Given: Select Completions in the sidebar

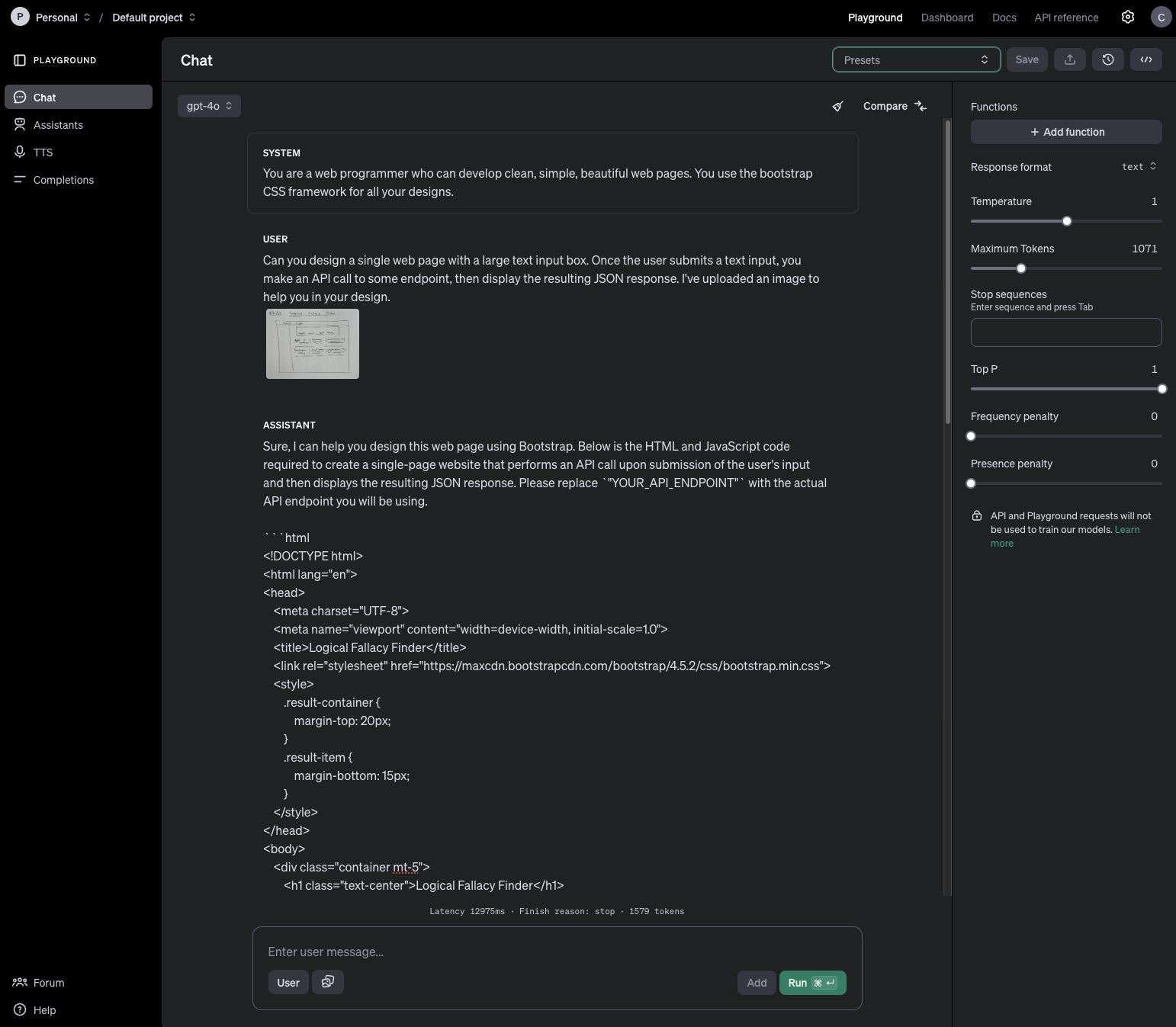Looking at the screenshot, I should 79,179.
